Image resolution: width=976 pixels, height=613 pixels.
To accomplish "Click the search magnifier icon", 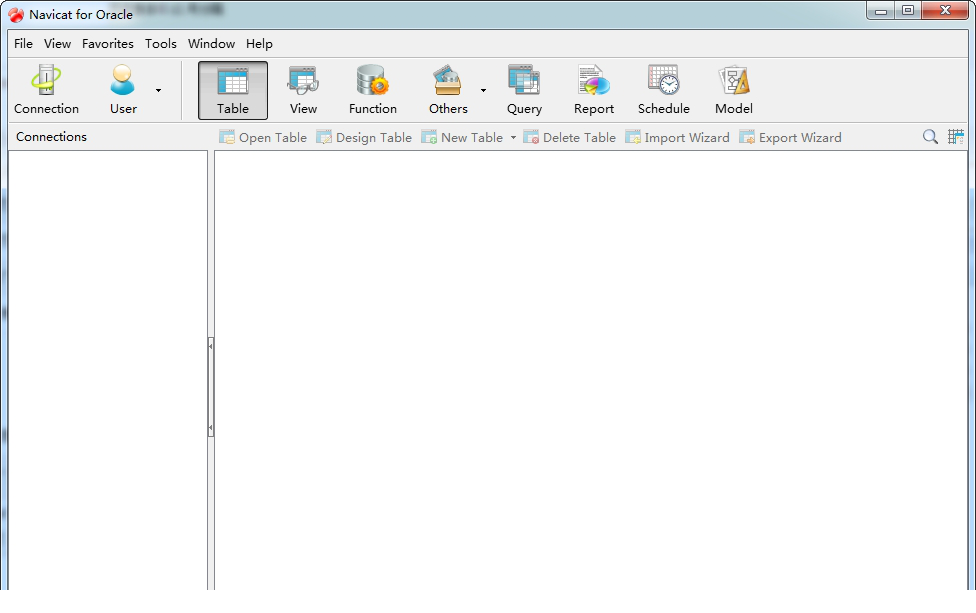I will (930, 137).
